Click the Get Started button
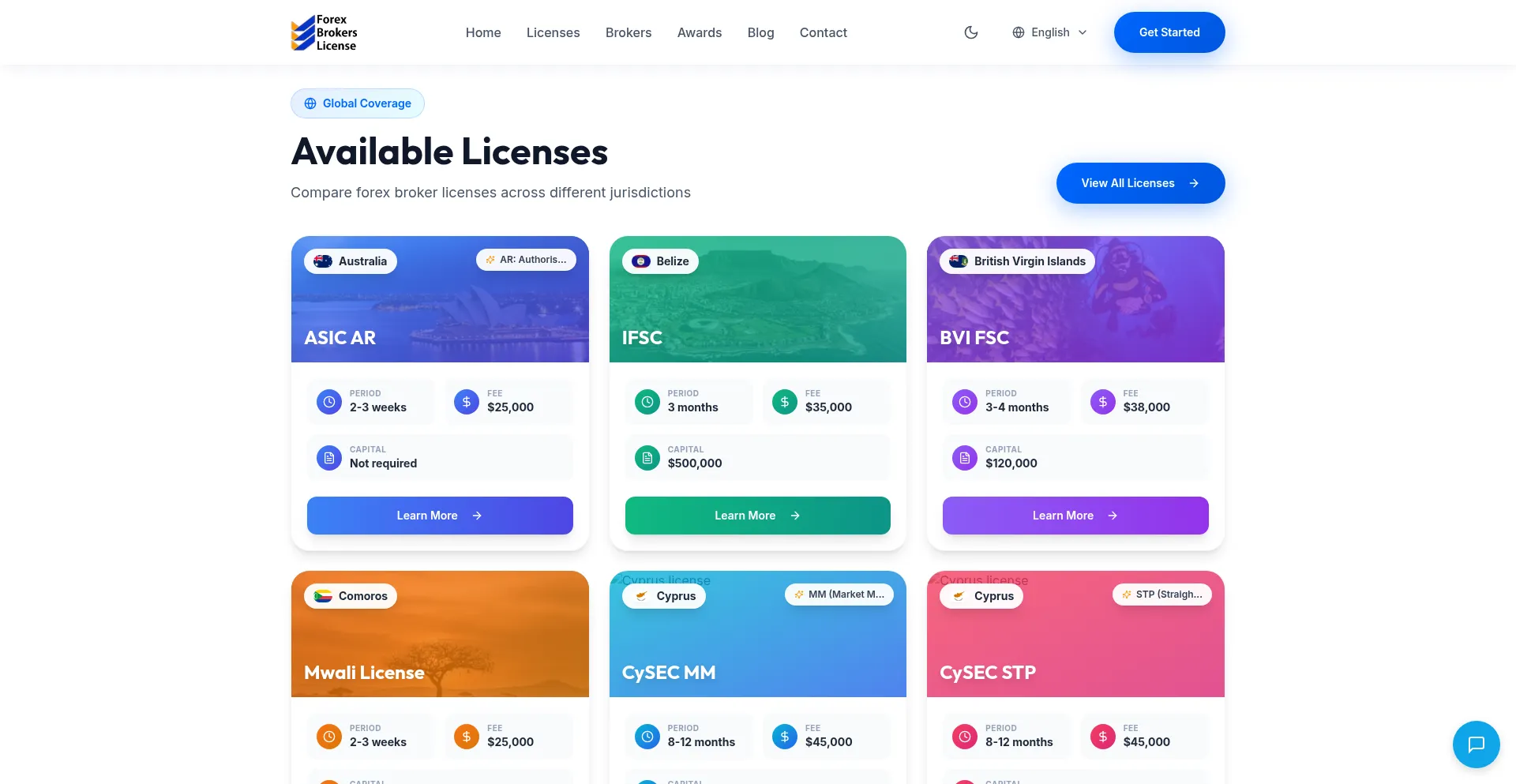 [x=1169, y=32]
